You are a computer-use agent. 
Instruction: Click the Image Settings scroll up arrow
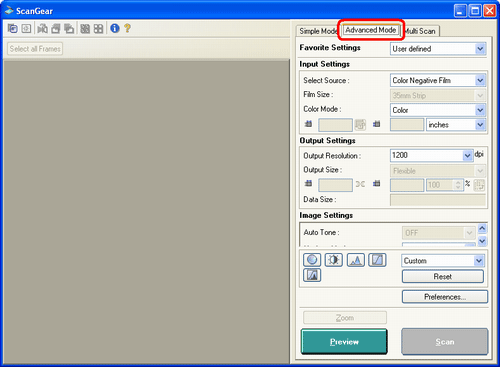(x=482, y=228)
